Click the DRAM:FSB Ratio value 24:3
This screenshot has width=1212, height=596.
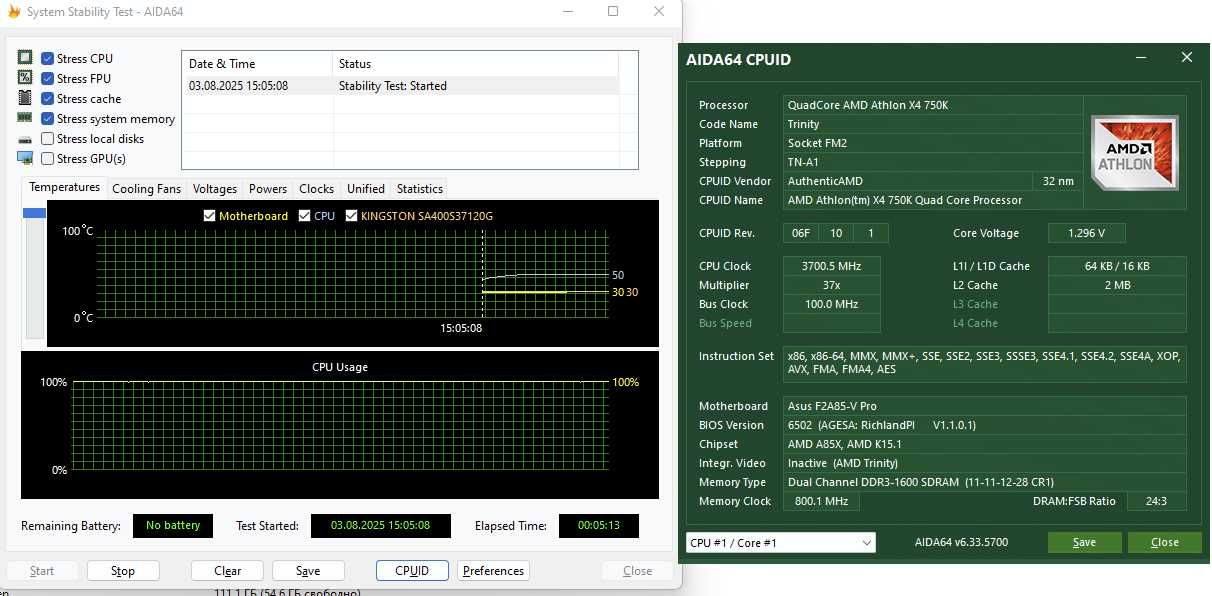click(1157, 501)
